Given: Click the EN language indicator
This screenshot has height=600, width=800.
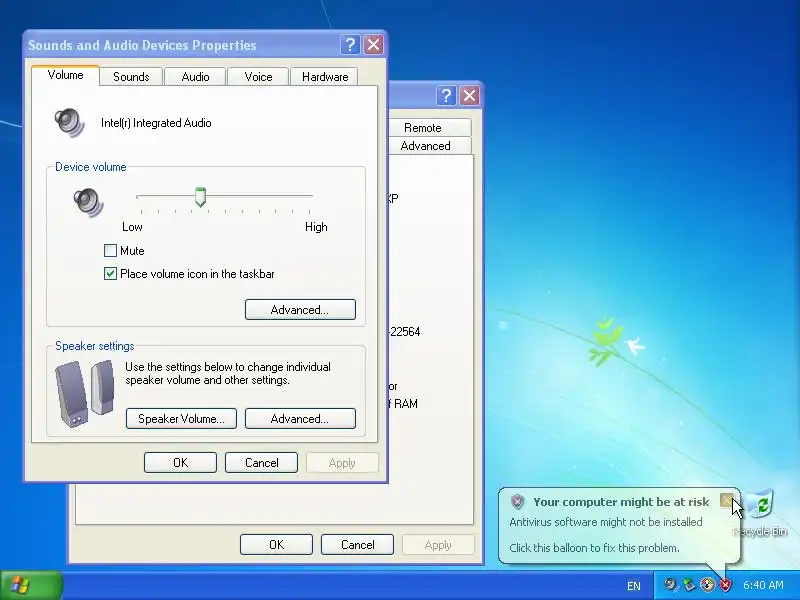Looking at the screenshot, I should coord(634,586).
